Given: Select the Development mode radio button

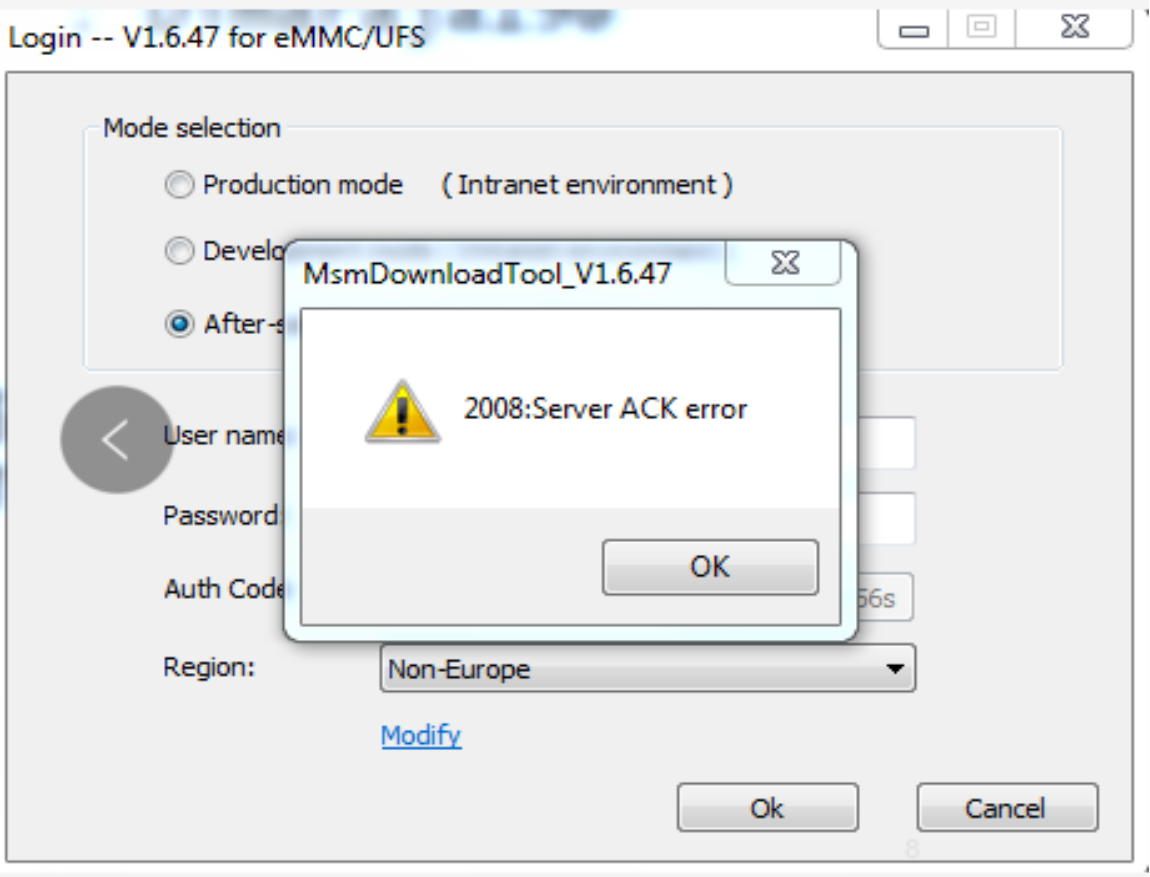Looking at the screenshot, I should pyautogui.click(x=179, y=252).
